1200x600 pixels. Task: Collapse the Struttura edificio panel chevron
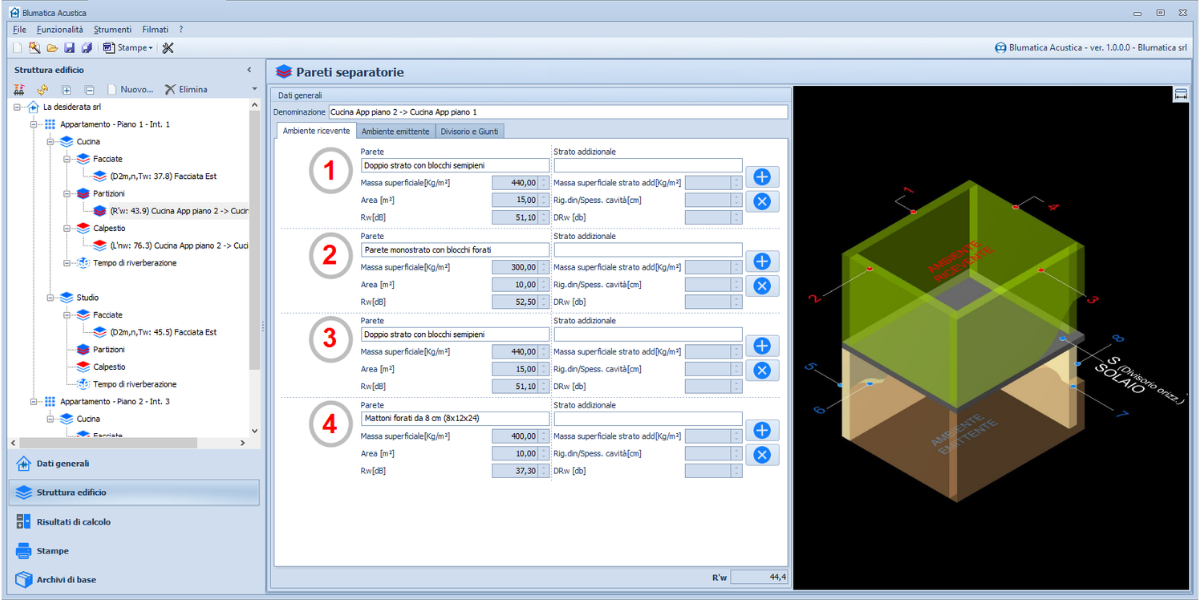(x=249, y=70)
